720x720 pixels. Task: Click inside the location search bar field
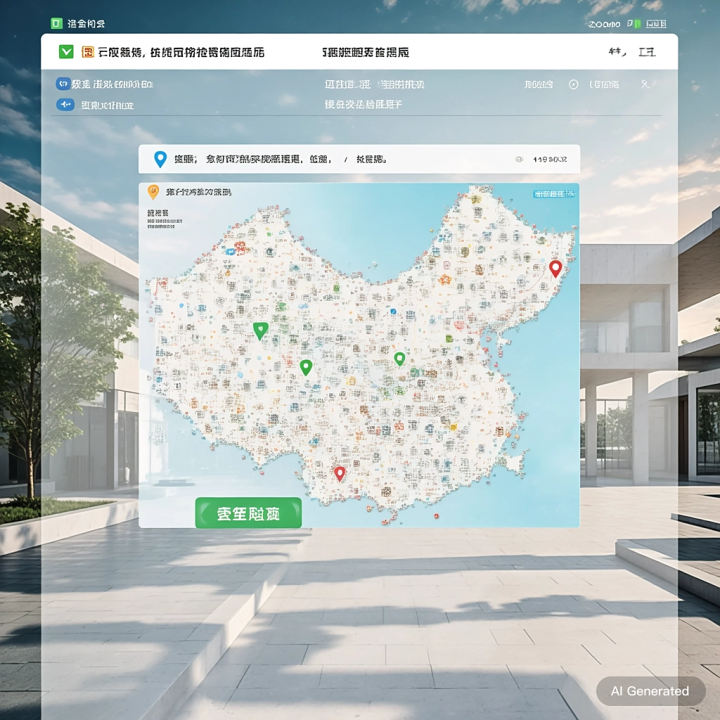[x=359, y=159]
